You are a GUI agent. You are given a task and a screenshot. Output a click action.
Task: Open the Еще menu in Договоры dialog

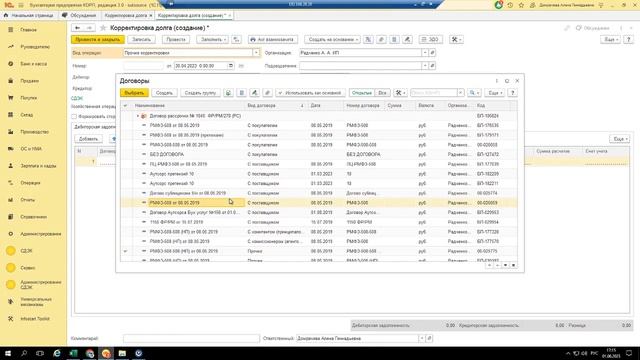495,93
